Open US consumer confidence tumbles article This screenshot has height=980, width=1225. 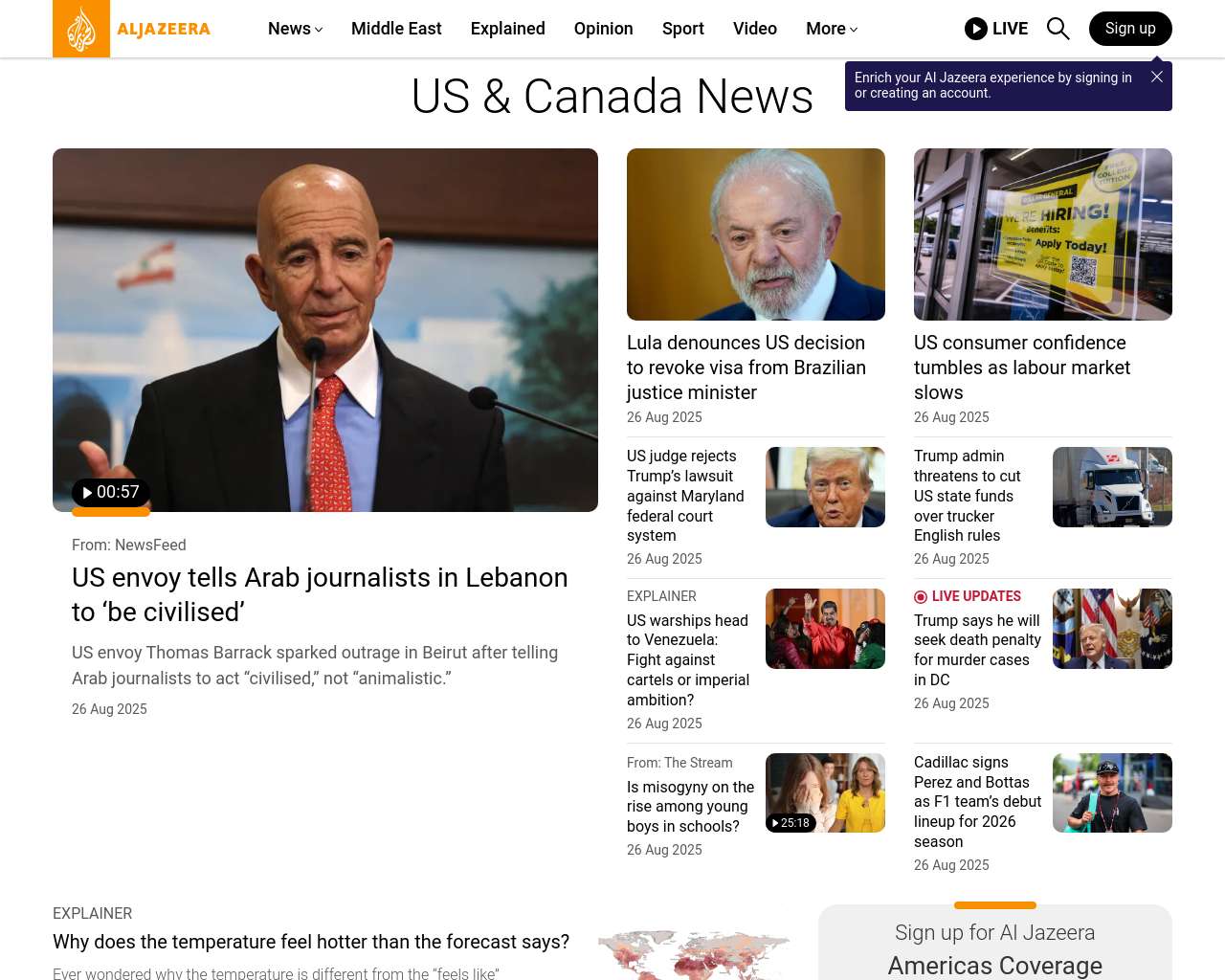(1022, 367)
